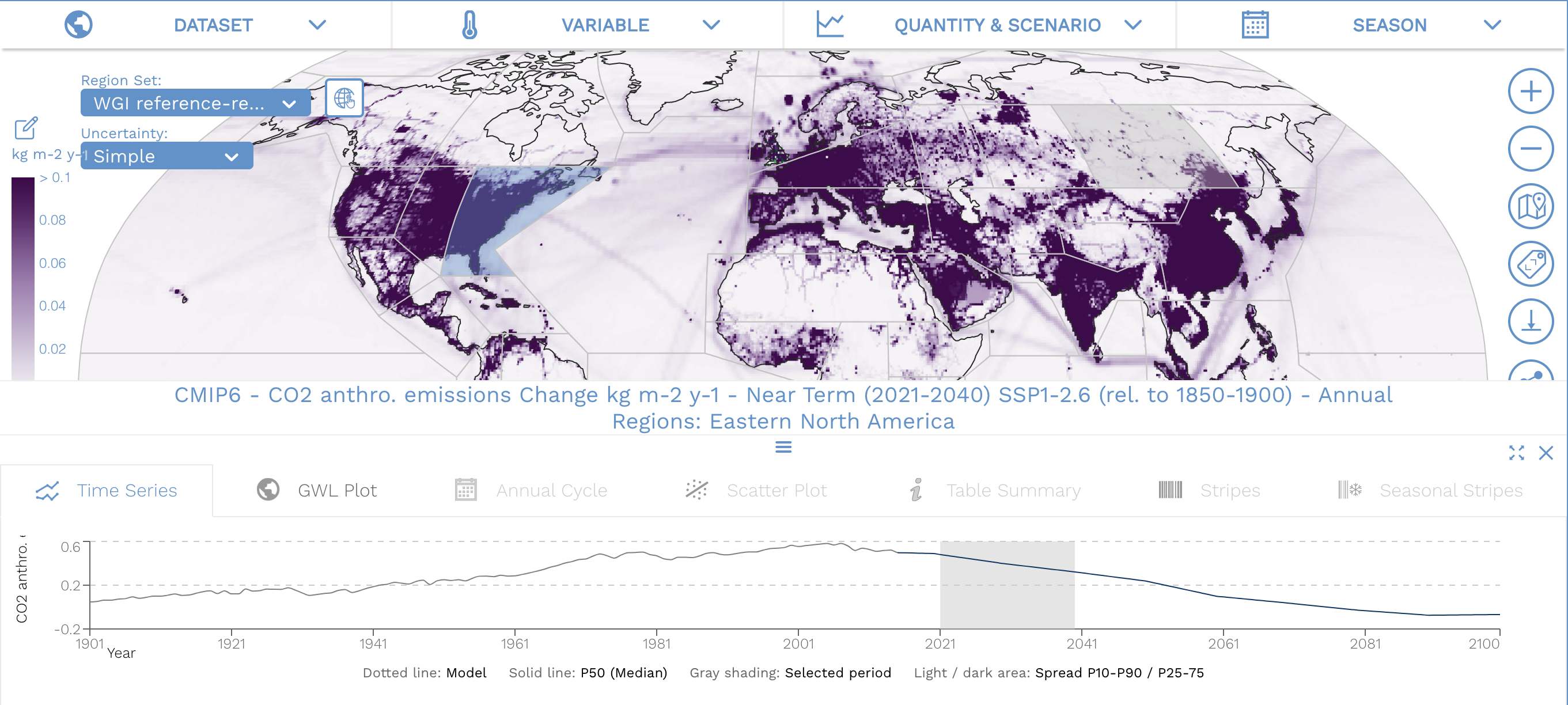The image size is (1568, 705).
Task: Open the Region Set WGI reference dropdown
Action: coord(195,104)
